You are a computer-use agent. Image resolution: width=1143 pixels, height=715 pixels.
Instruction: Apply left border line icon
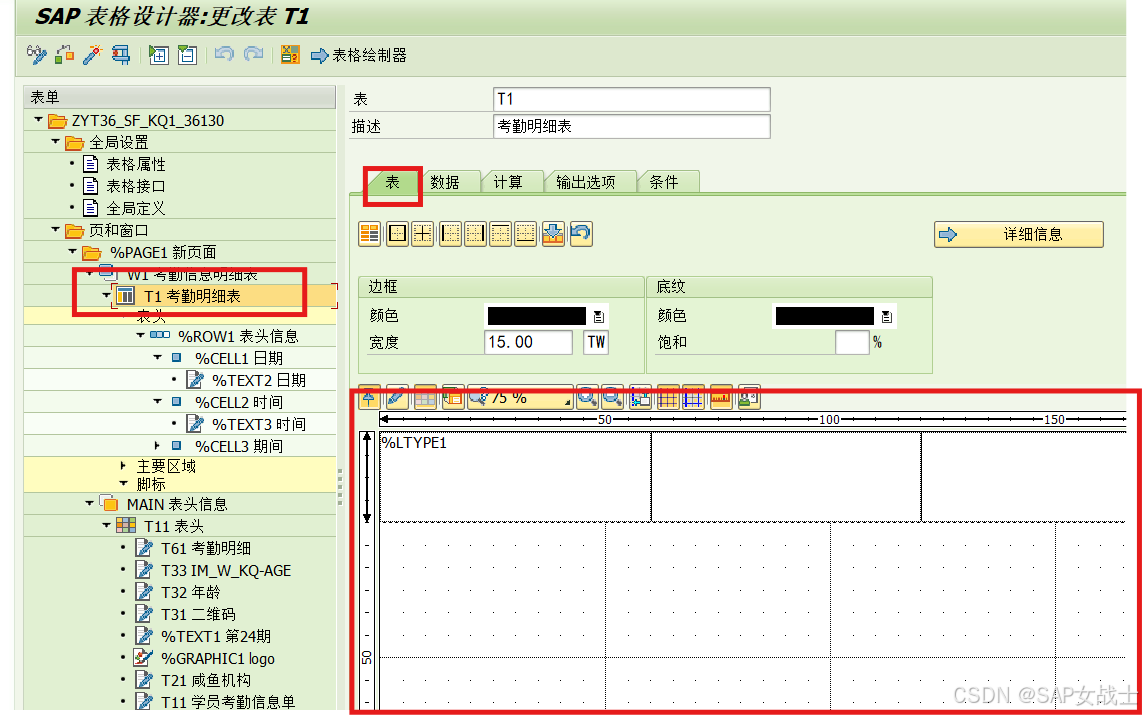click(x=450, y=234)
